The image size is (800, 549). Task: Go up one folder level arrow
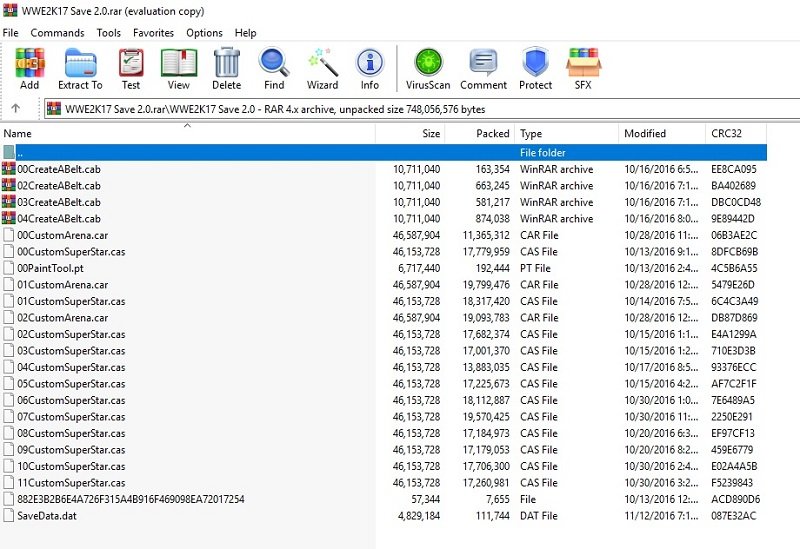click(15, 108)
